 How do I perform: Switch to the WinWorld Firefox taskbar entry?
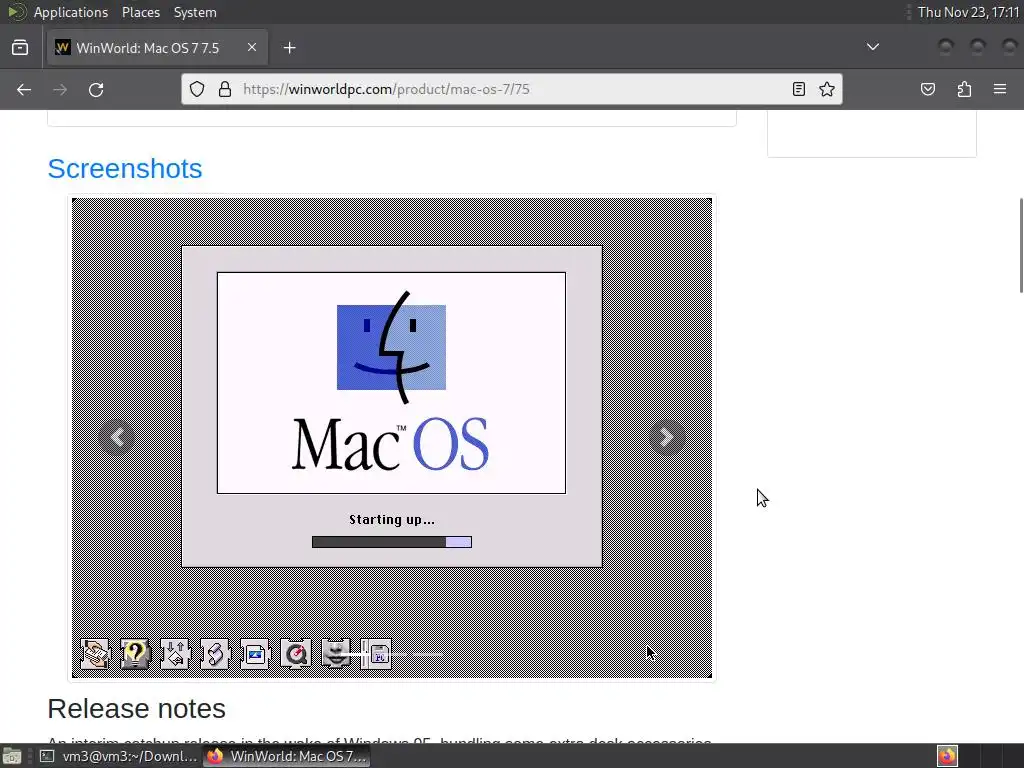coord(286,756)
